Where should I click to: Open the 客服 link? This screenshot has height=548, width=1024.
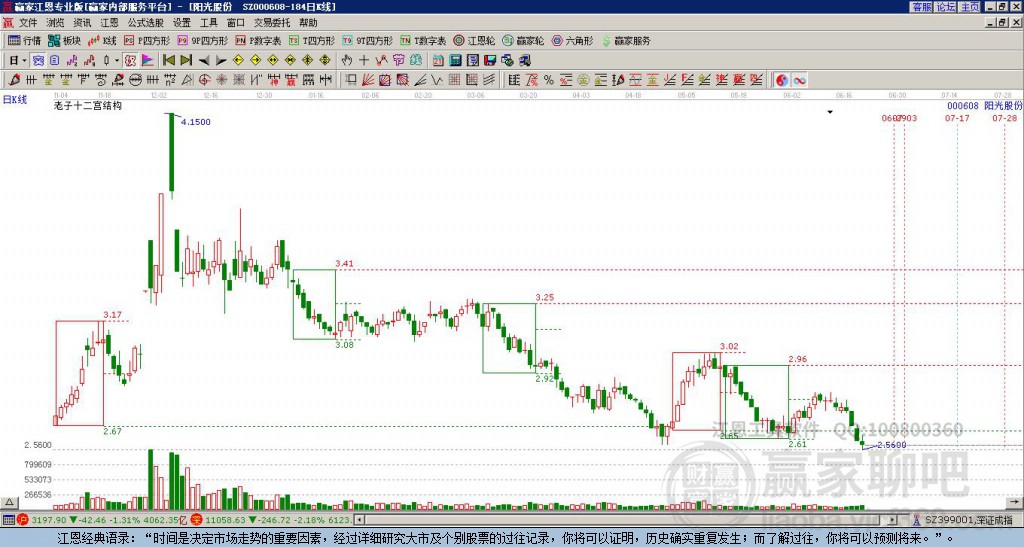click(x=921, y=7)
